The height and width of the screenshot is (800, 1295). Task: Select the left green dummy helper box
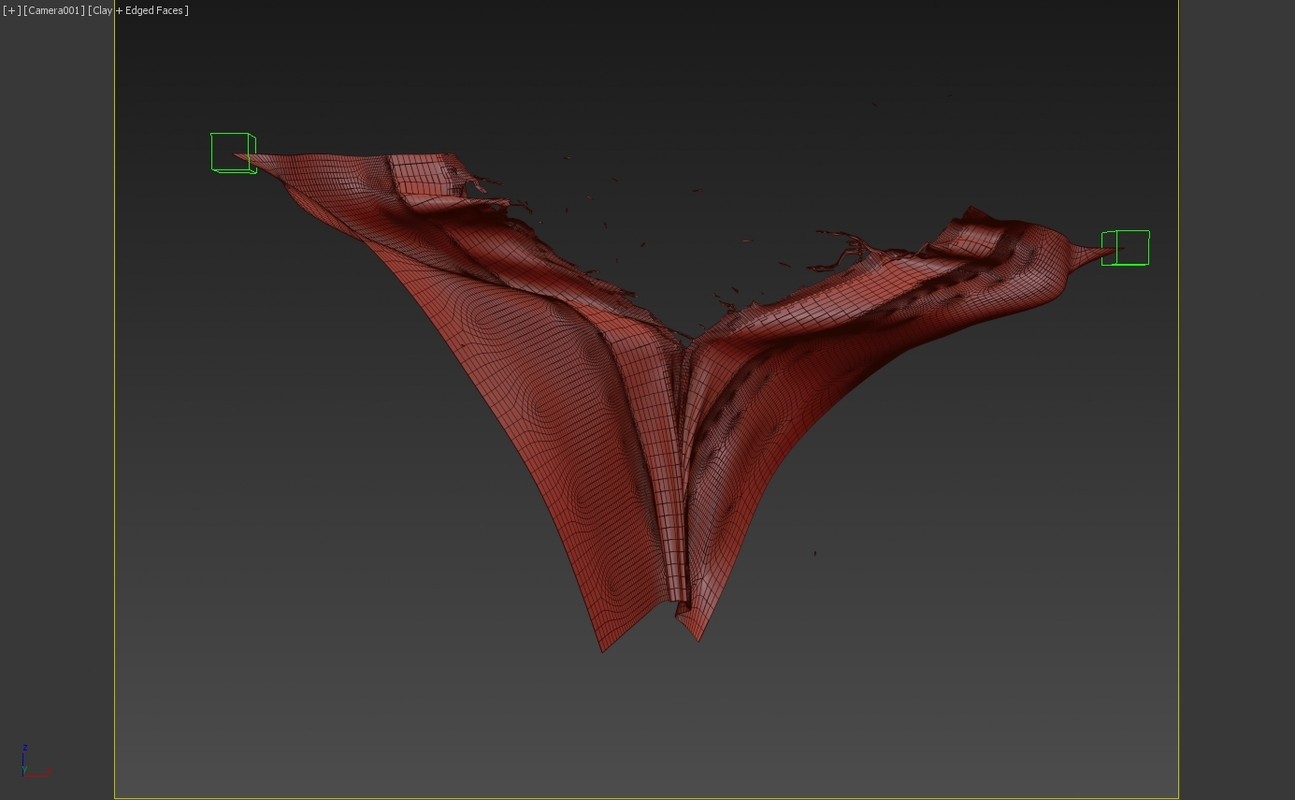(232, 151)
